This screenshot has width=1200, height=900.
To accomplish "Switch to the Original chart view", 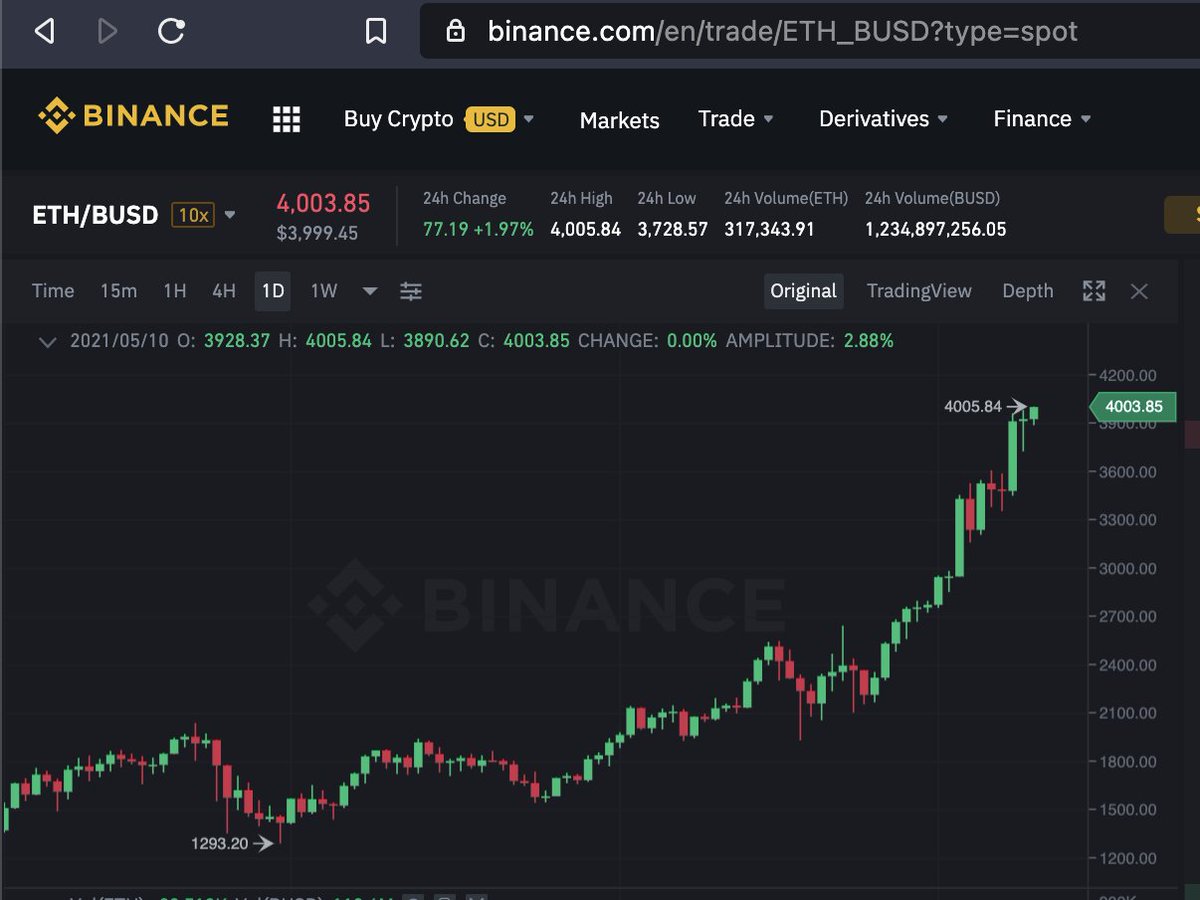I will coord(803,291).
